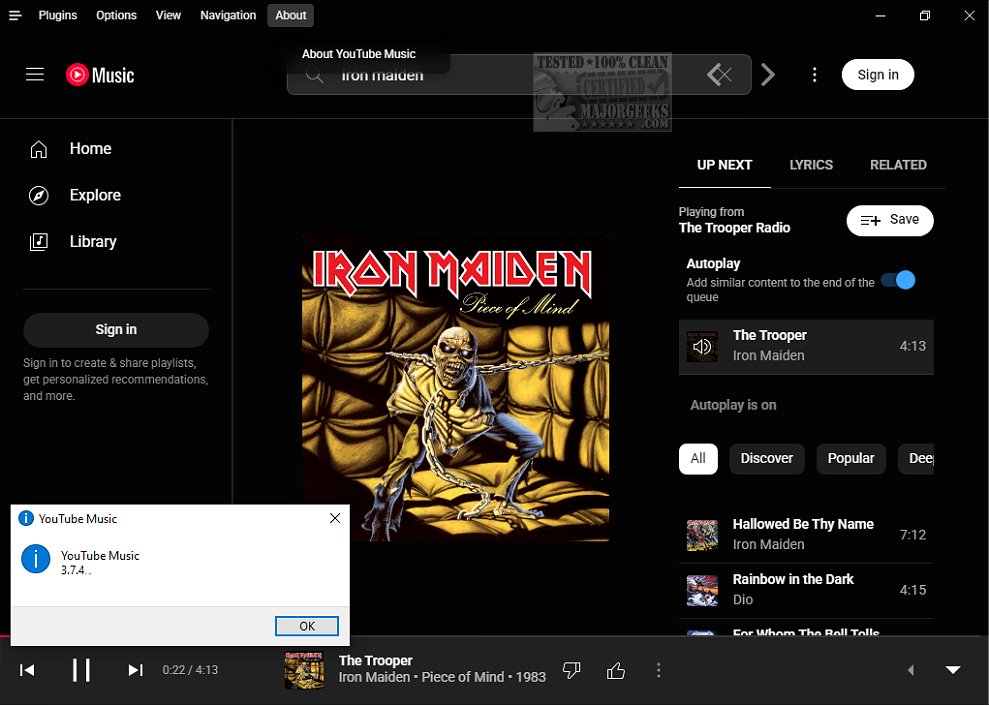This screenshot has width=989, height=706.
Task: Go forward with the right chevron arrow
Action: point(768,74)
